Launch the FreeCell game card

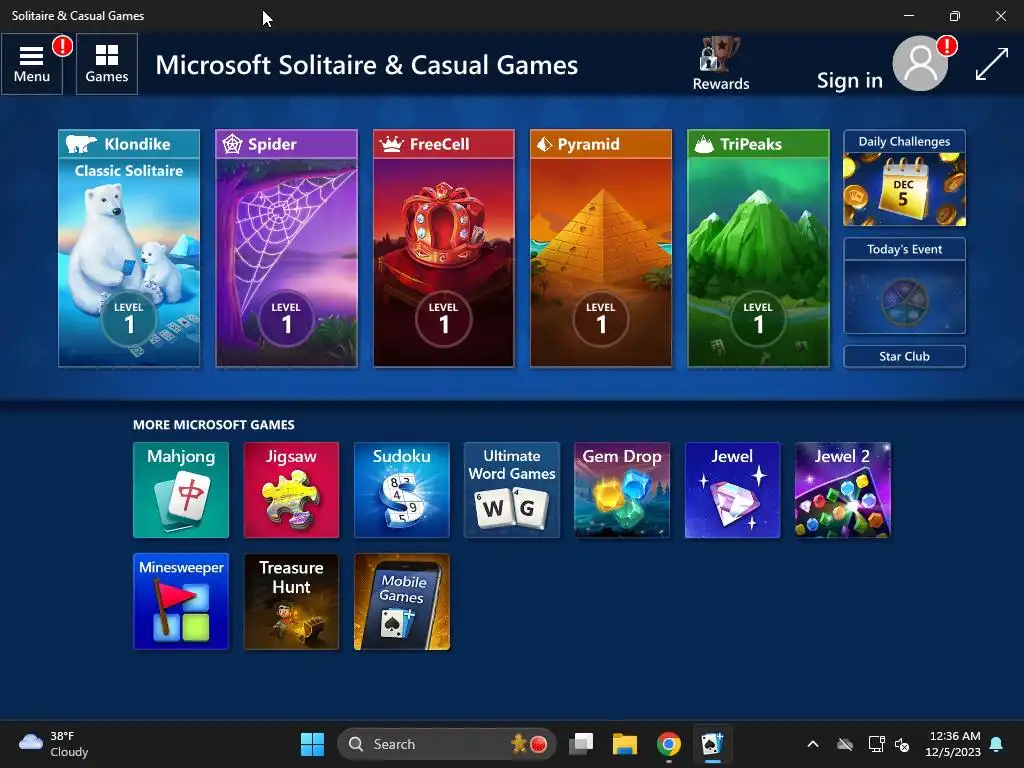[444, 248]
